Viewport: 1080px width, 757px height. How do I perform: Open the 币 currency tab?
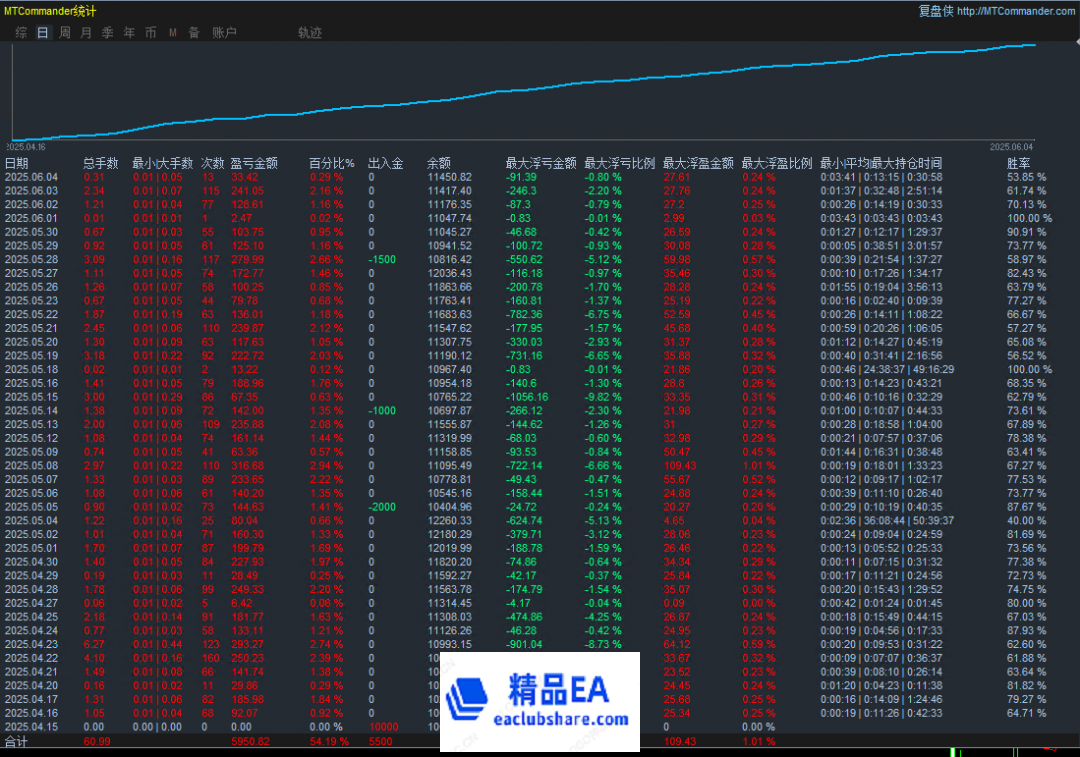tap(151, 33)
